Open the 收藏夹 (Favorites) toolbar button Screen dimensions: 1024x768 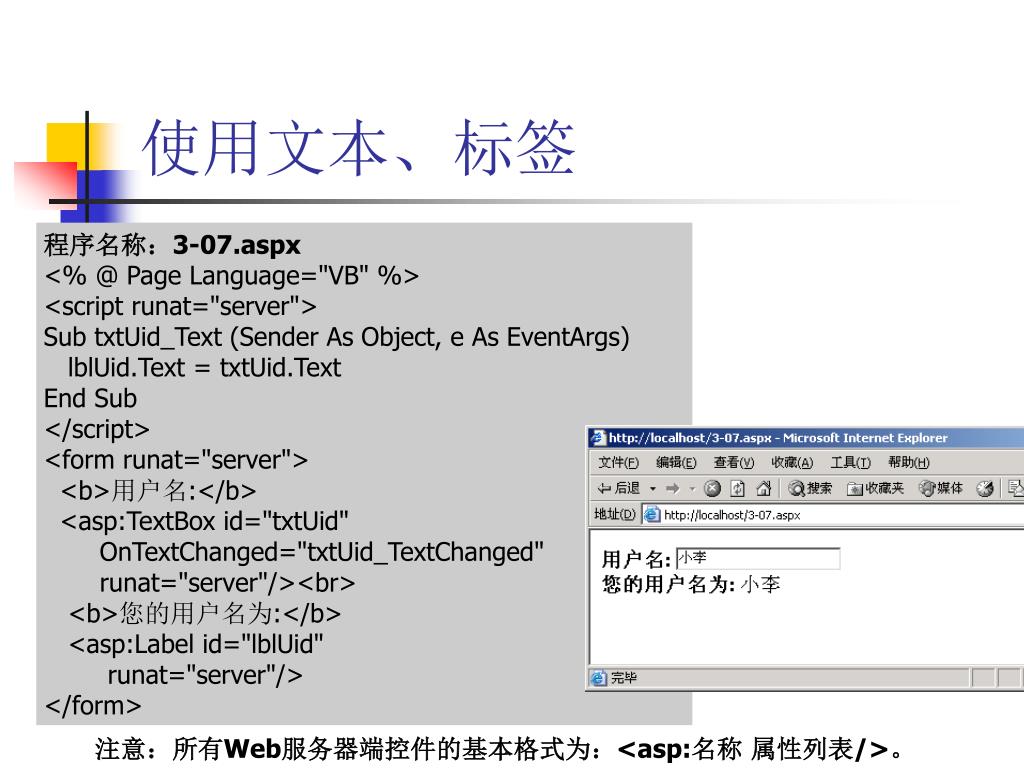tap(875, 488)
